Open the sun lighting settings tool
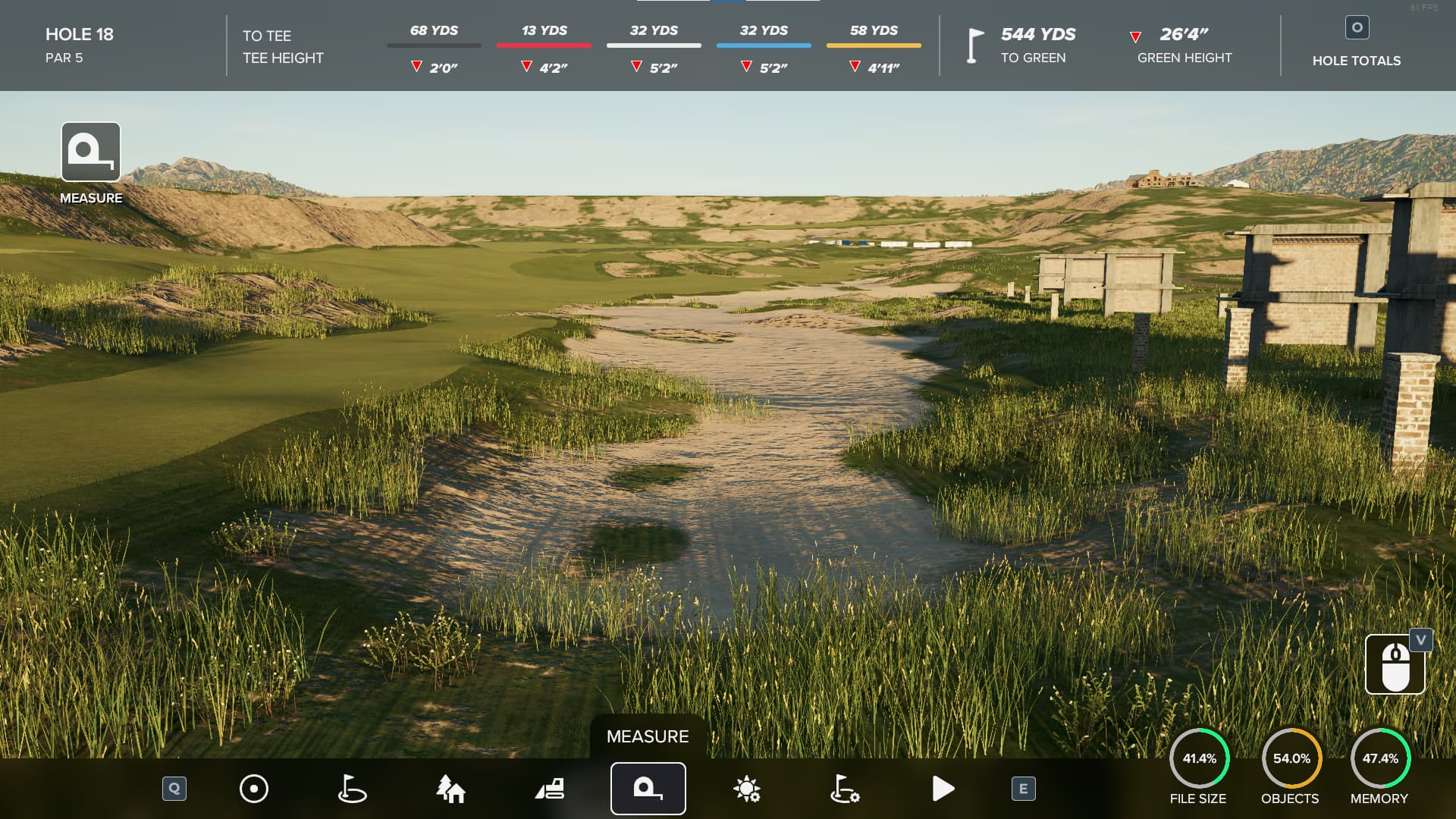1456x819 pixels. (747, 789)
